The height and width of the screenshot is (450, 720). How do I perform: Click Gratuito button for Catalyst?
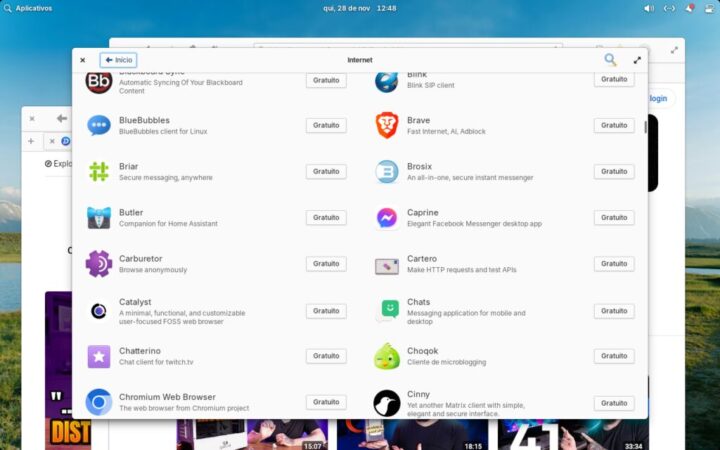pos(326,311)
